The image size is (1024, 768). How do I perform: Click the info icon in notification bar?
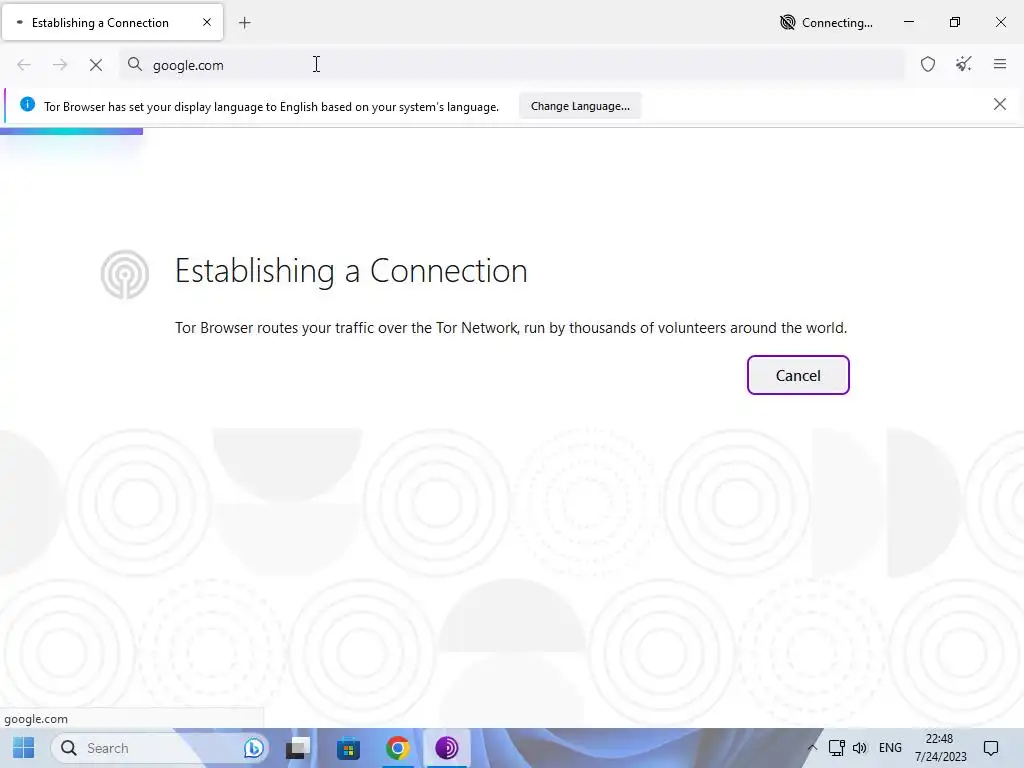click(x=27, y=104)
